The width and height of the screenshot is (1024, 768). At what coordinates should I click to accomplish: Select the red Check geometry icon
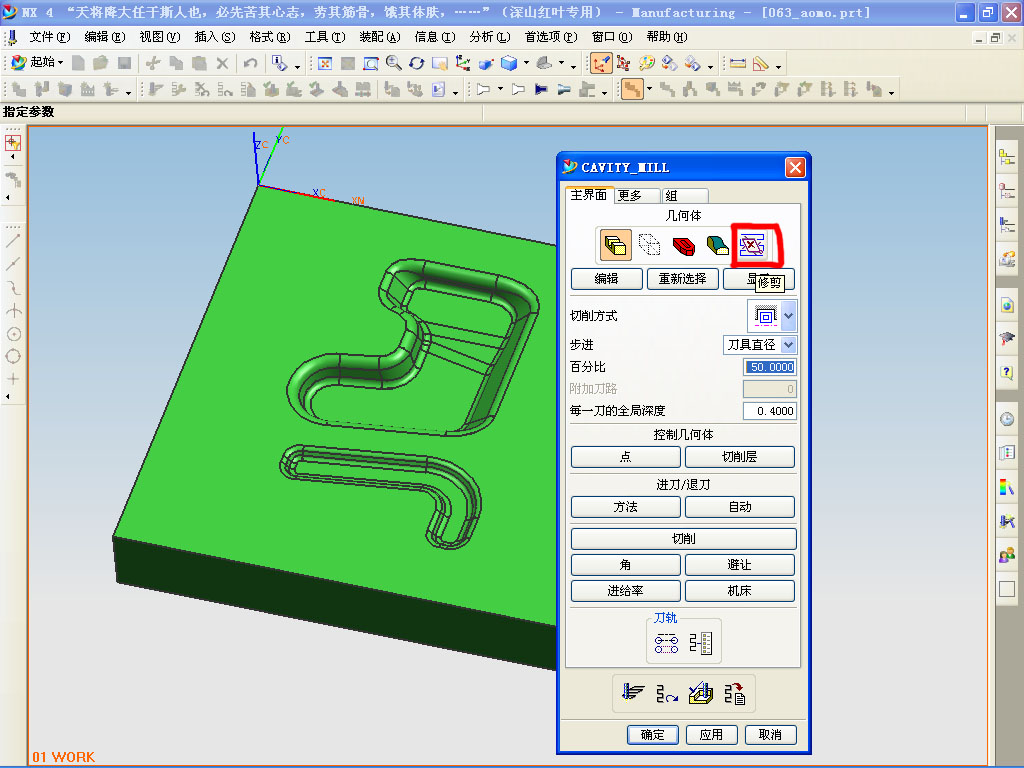coord(683,246)
